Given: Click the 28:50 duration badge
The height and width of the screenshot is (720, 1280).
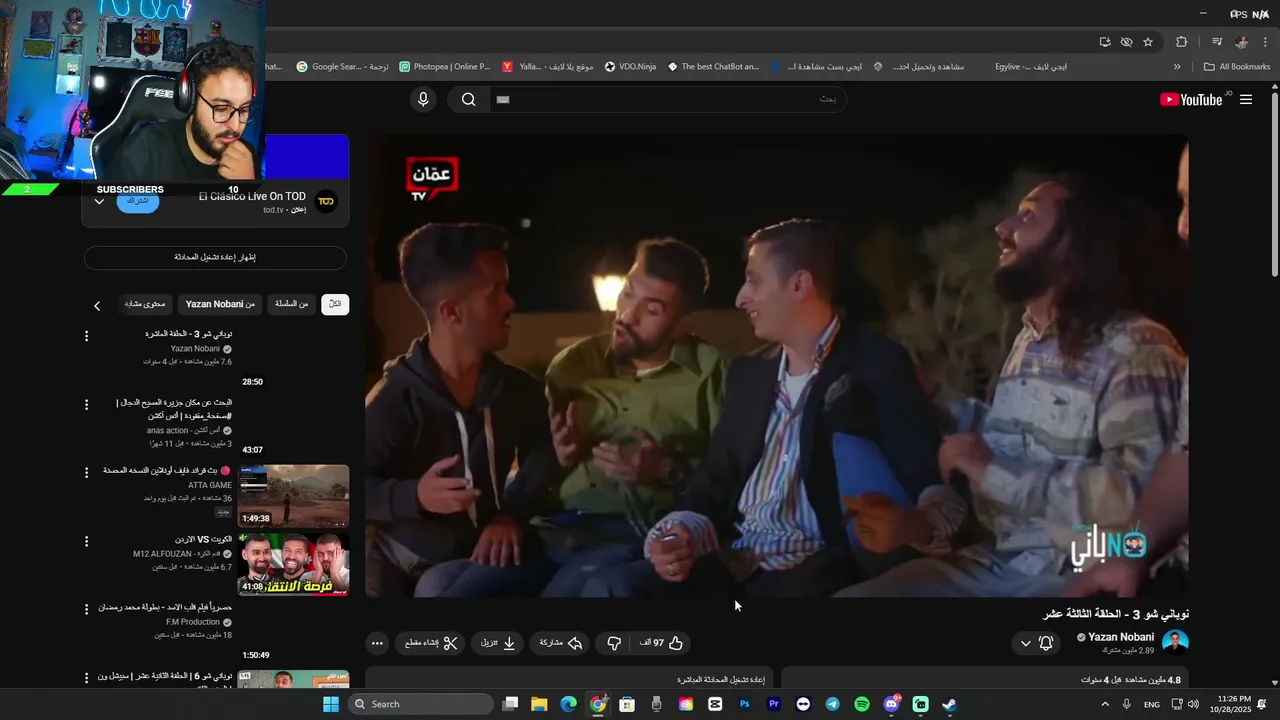Looking at the screenshot, I should click(x=252, y=382).
